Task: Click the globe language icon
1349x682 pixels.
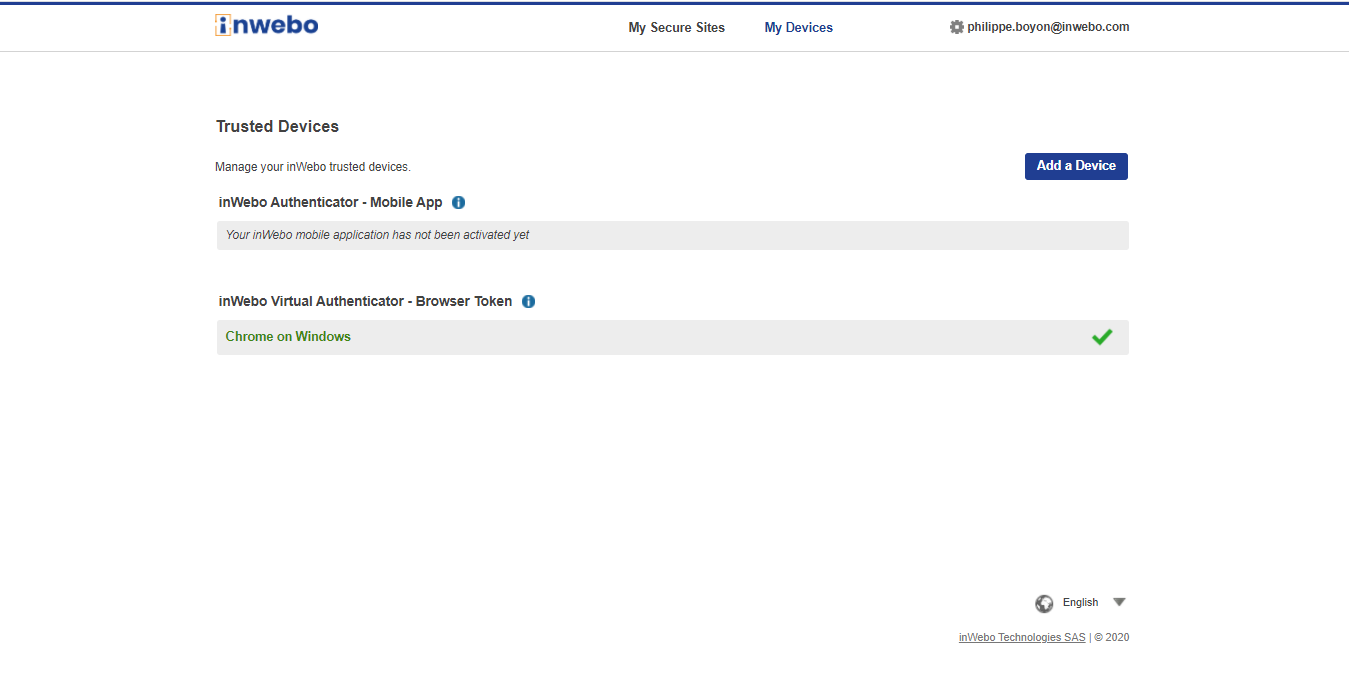Action: [1044, 603]
